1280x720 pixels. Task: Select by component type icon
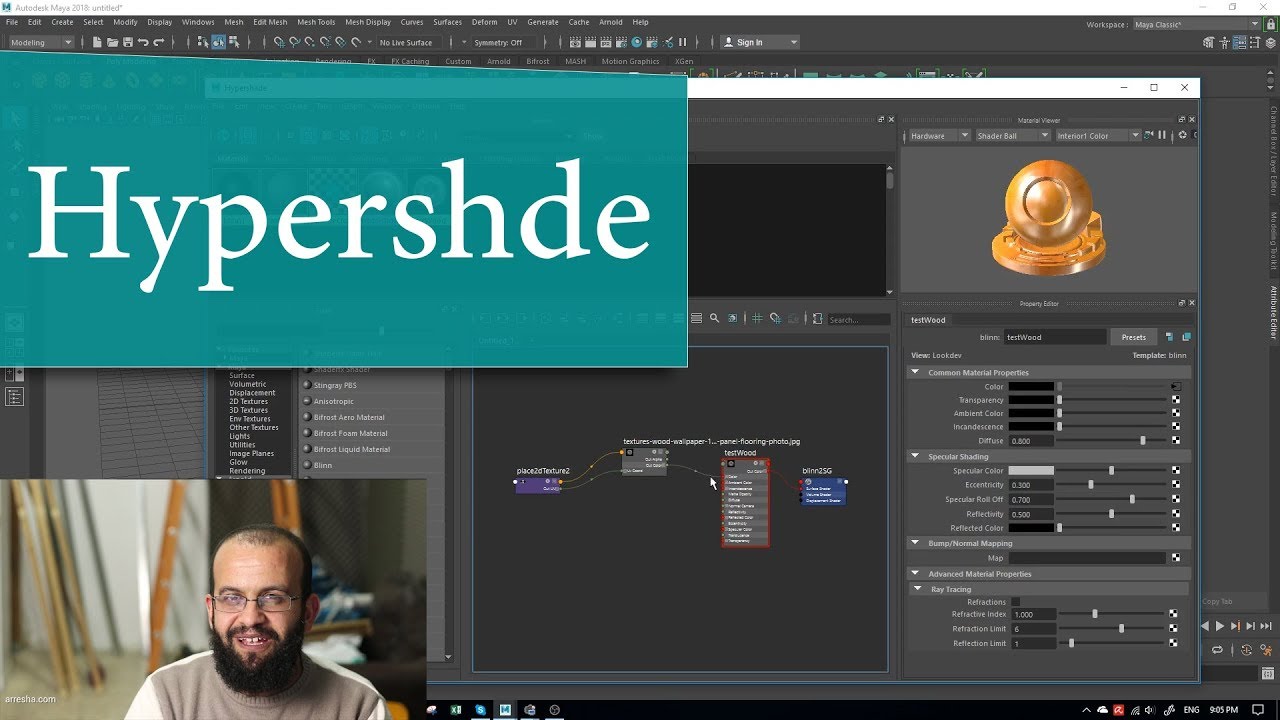tap(234, 42)
